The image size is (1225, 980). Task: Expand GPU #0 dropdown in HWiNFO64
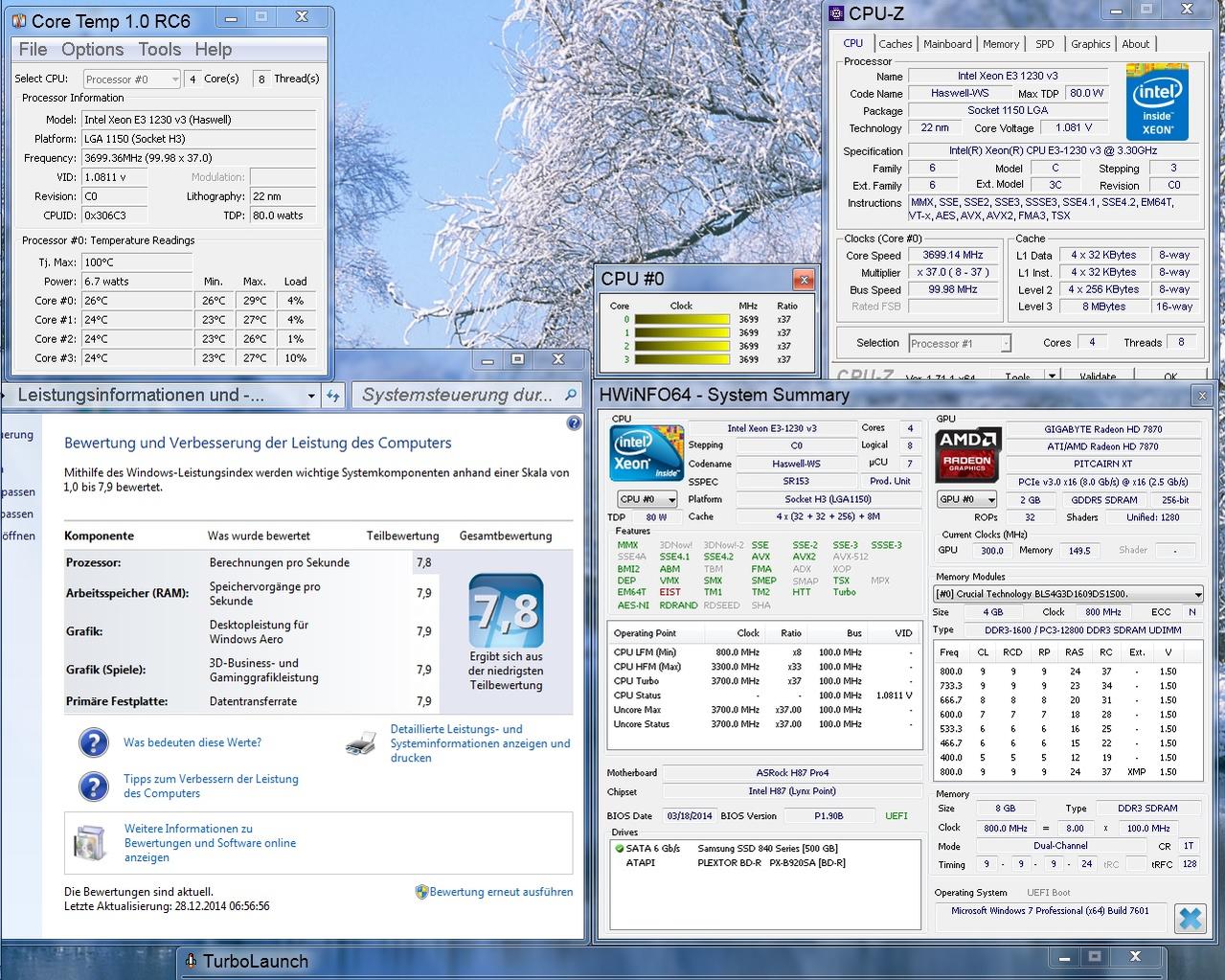click(966, 499)
